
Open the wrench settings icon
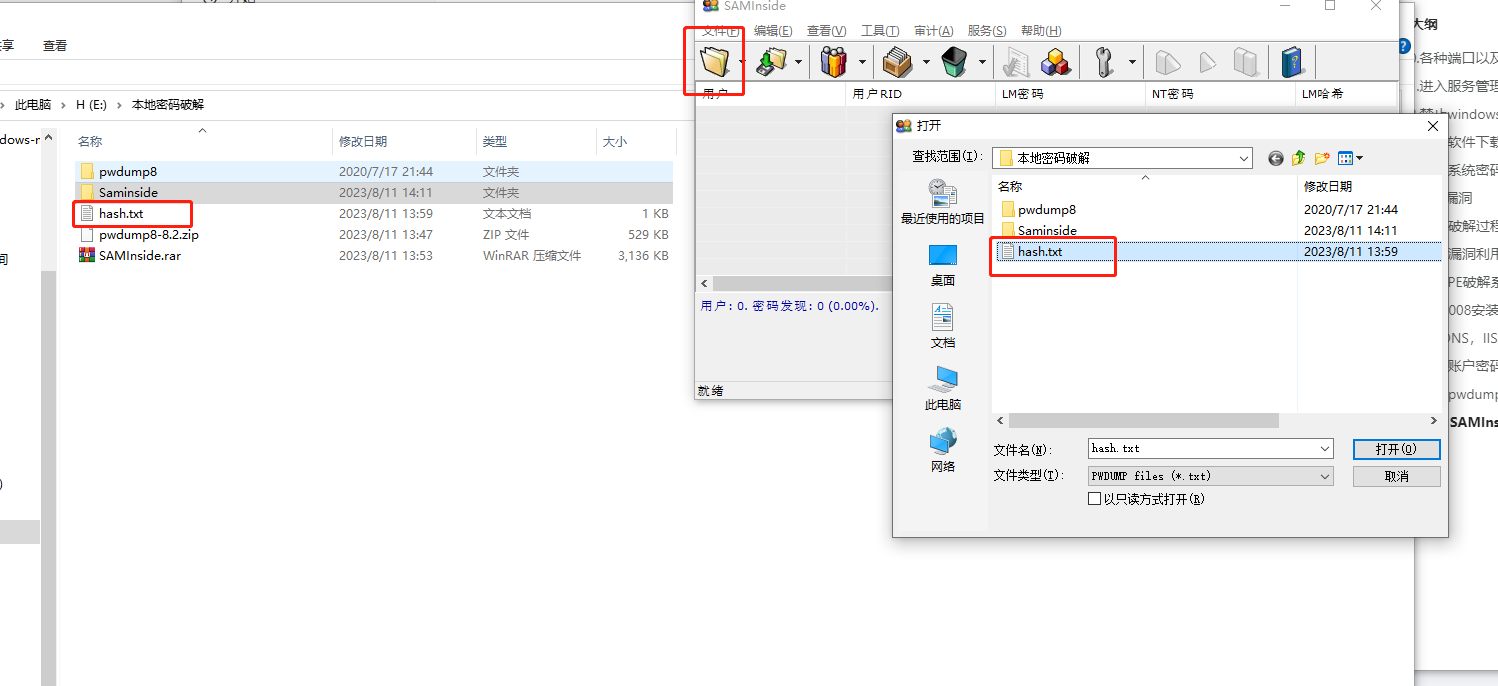click(x=1104, y=62)
